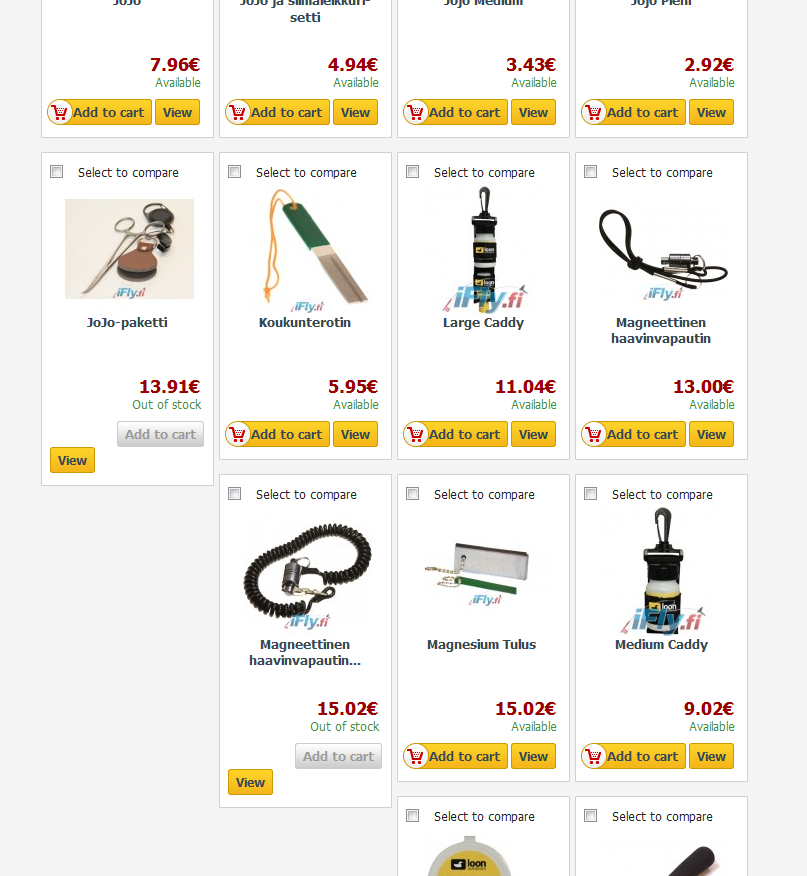The height and width of the screenshot is (876, 807).
Task: Click cart icon for Medium Caddy
Action: pyautogui.click(x=594, y=756)
